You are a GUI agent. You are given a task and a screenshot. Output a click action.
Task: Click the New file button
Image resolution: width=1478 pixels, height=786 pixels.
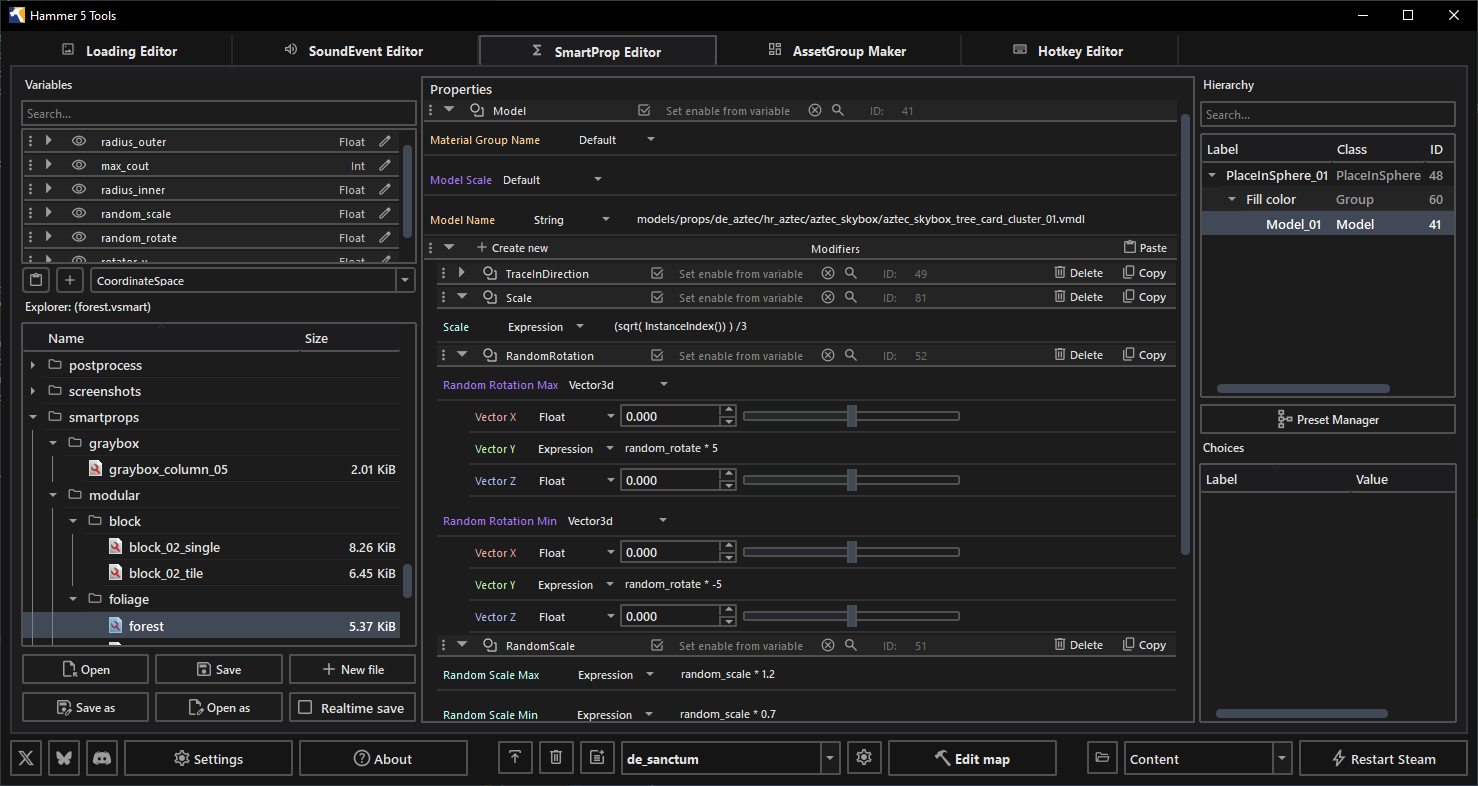(x=352, y=669)
